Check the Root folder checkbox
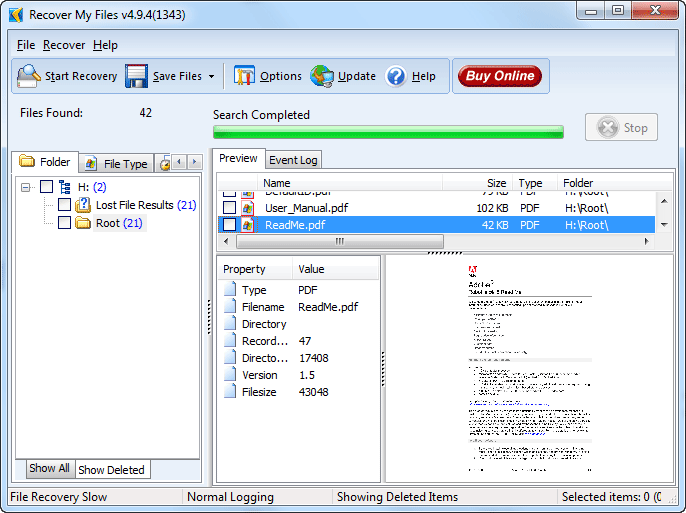This screenshot has height=513, width=686. pyautogui.click(x=64, y=223)
